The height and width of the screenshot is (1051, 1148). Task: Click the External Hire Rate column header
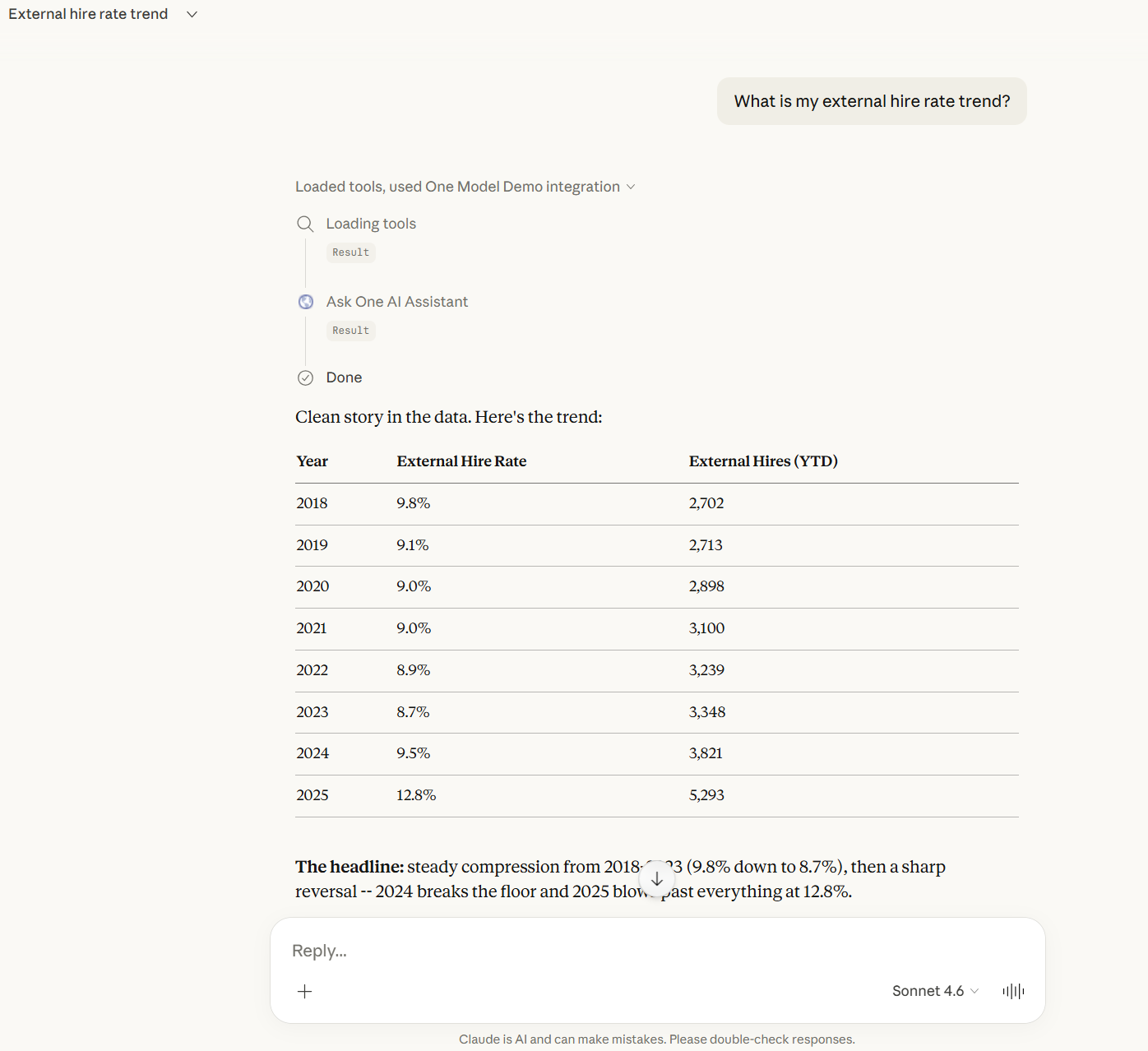[461, 461]
